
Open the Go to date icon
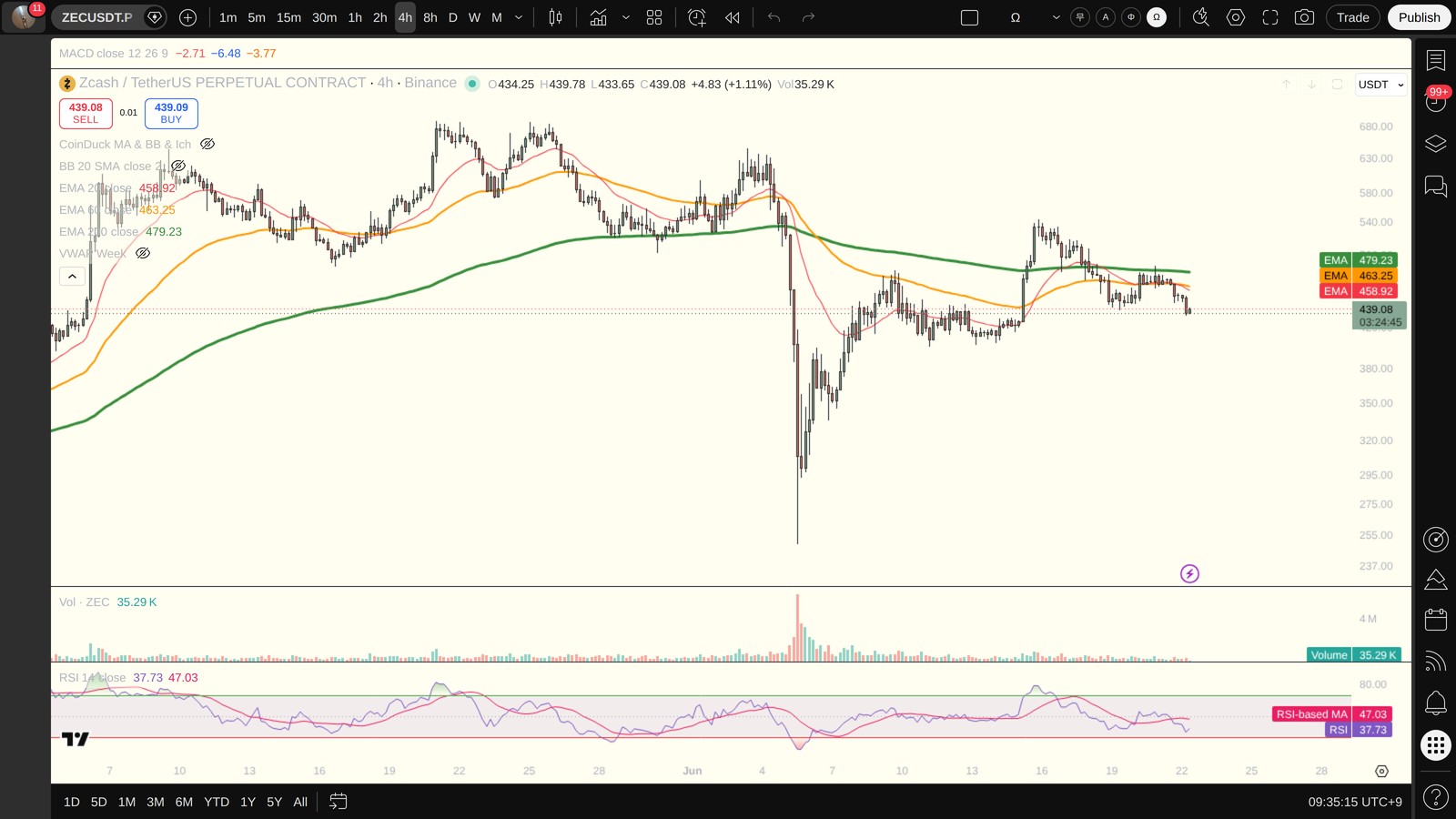(338, 802)
